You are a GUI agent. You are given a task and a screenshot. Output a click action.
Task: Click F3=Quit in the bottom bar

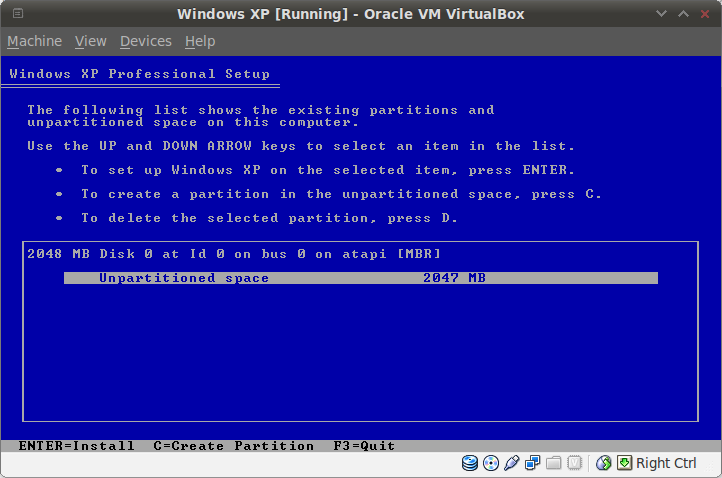tap(364, 446)
